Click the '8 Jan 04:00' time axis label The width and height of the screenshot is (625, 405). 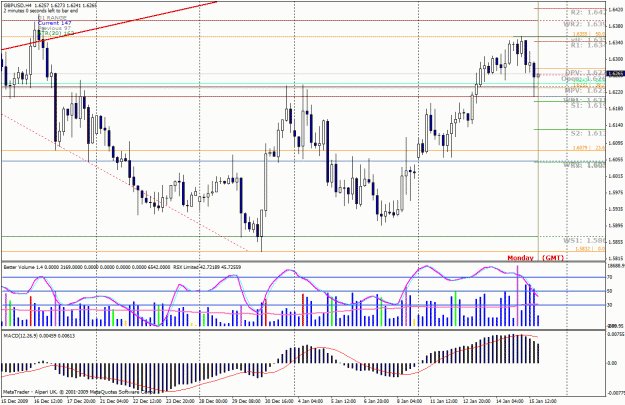[x=410, y=401]
